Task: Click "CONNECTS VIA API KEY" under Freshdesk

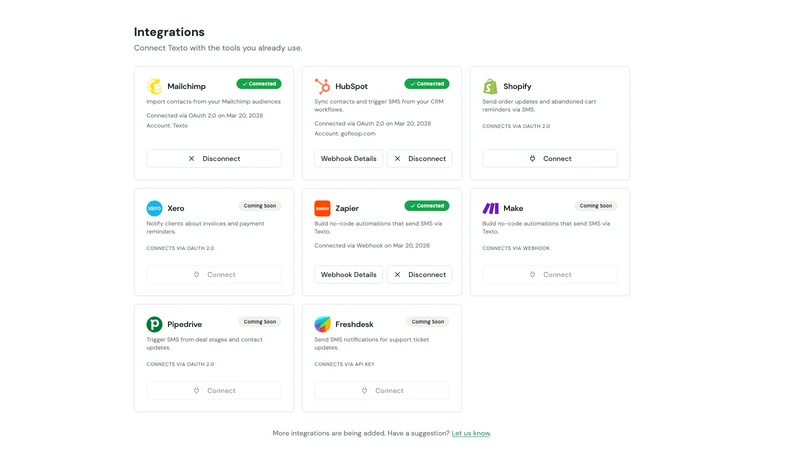Action: 344,364
